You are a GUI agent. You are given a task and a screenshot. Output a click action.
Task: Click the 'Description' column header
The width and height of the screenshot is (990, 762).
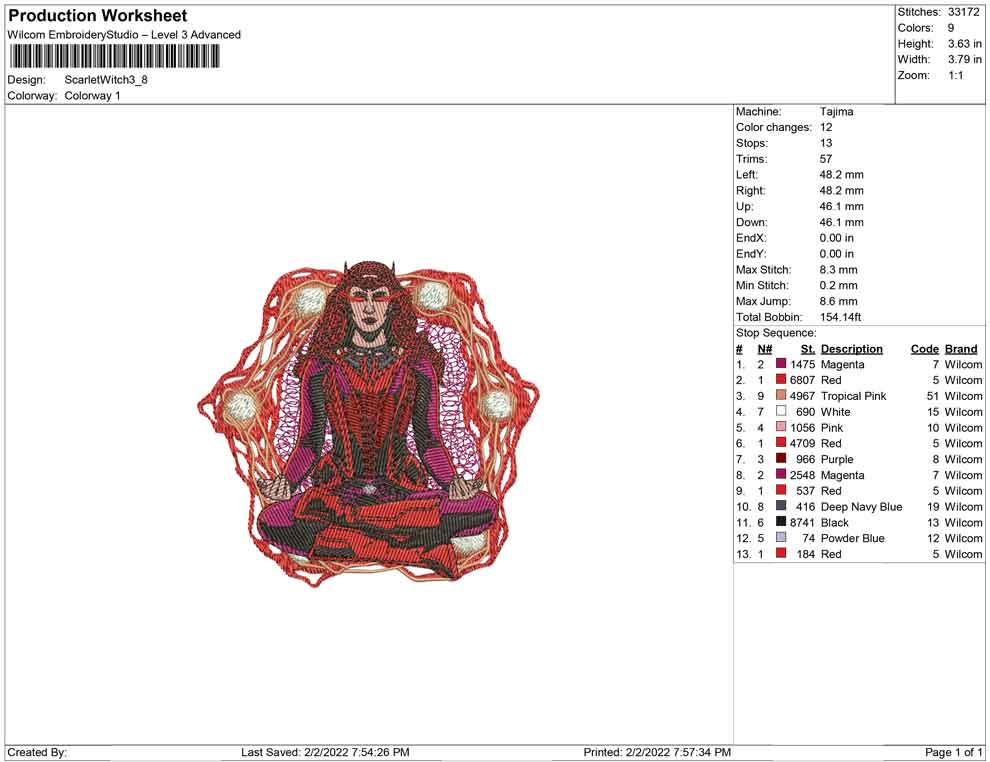852,348
